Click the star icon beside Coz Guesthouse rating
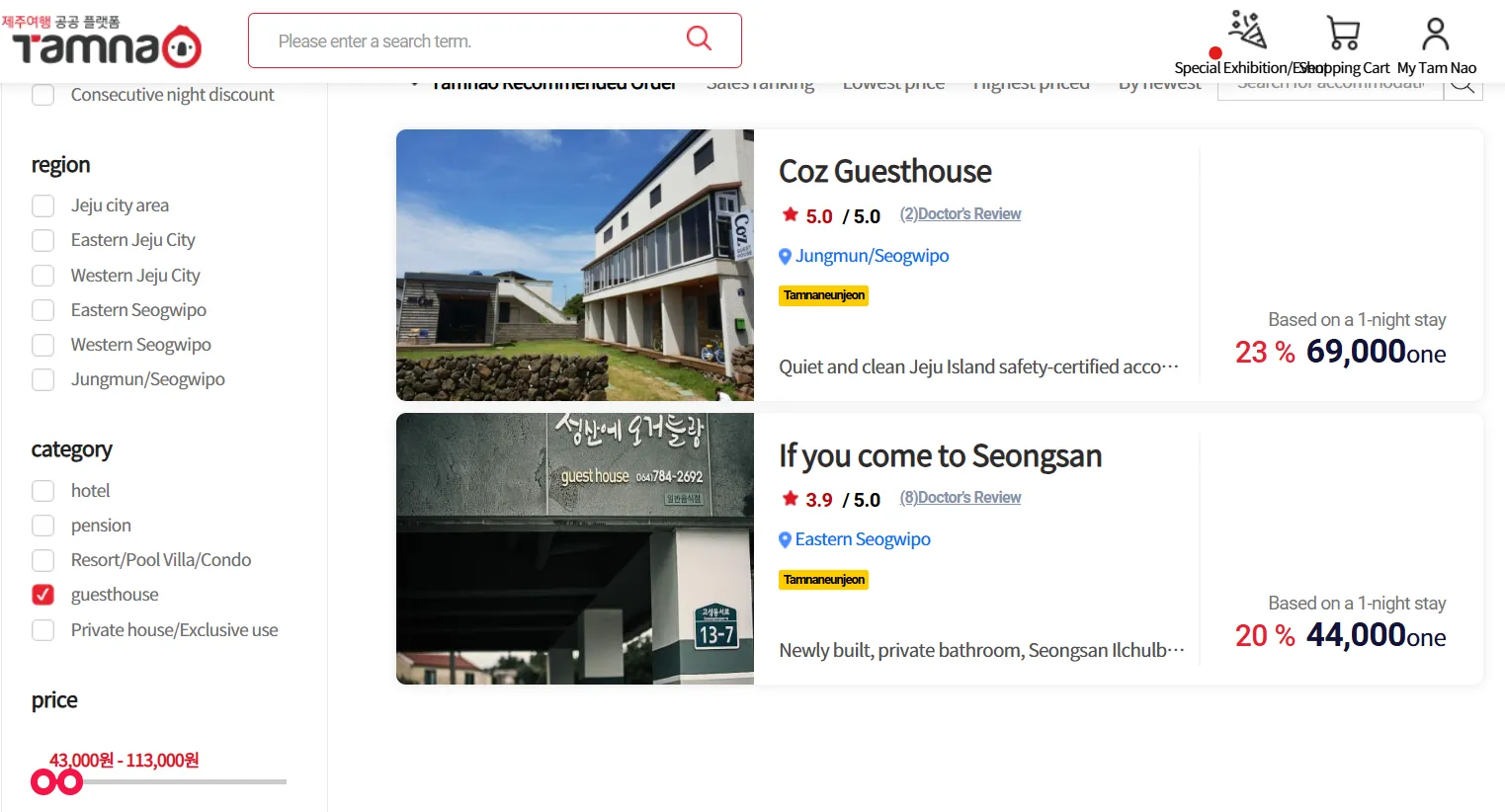Image resolution: width=1505 pixels, height=812 pixels. pyautogui.click(x=790, y=214)
